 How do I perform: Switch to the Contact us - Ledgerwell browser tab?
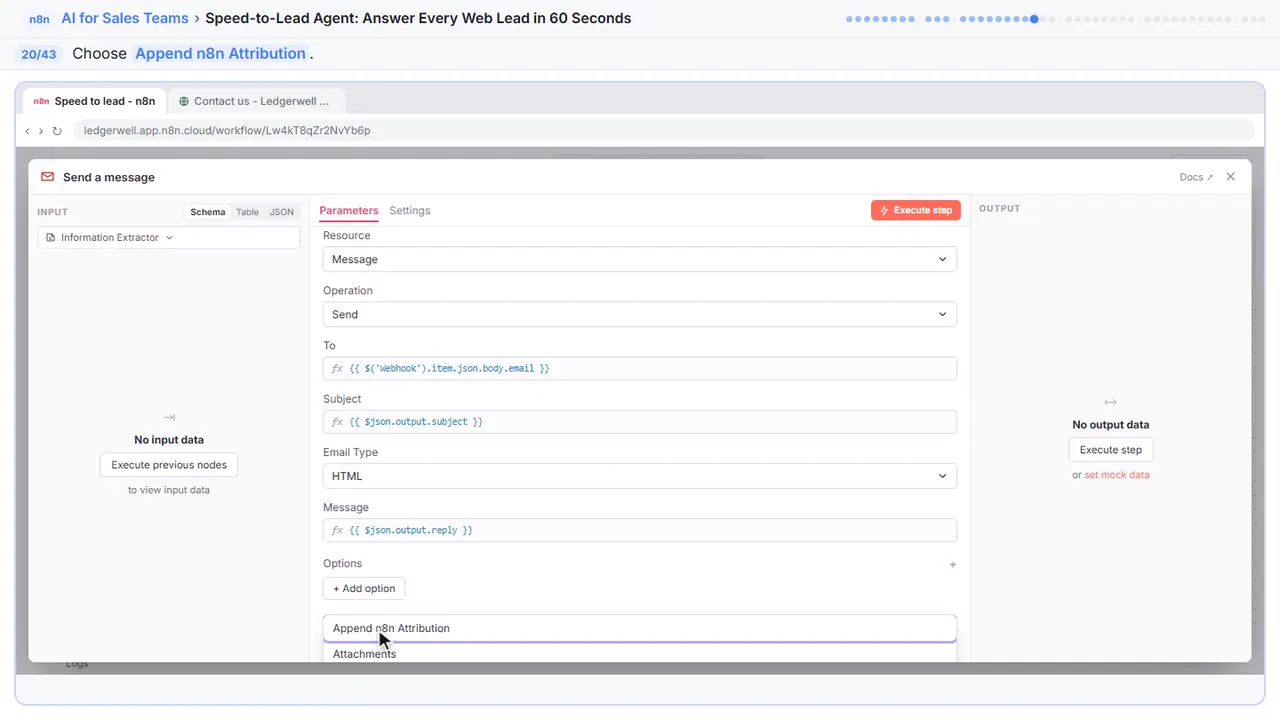(x=255, y=101)
